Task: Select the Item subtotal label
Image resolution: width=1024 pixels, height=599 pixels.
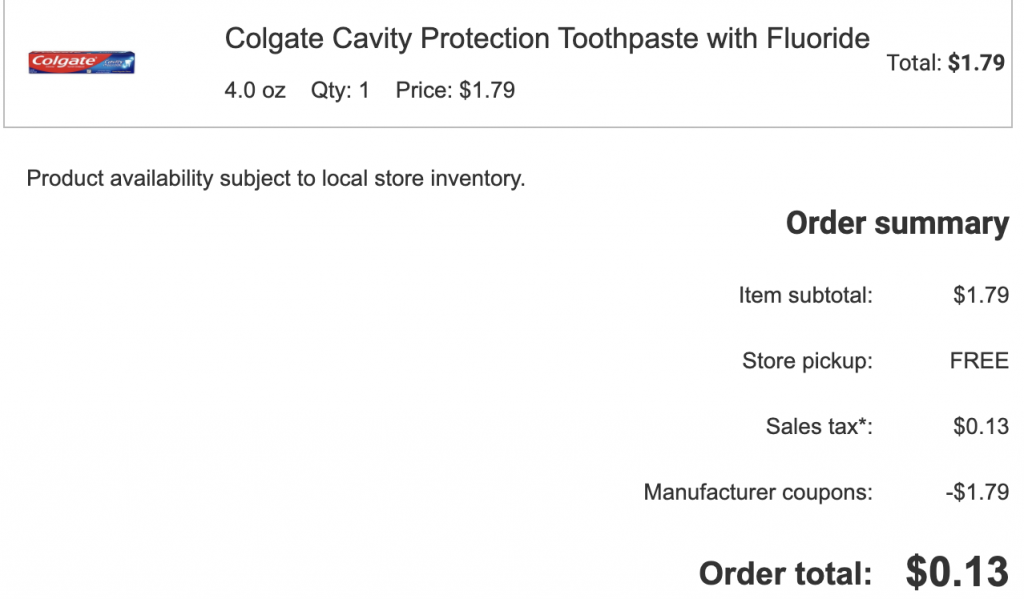Action: click(x=805, y=295)
